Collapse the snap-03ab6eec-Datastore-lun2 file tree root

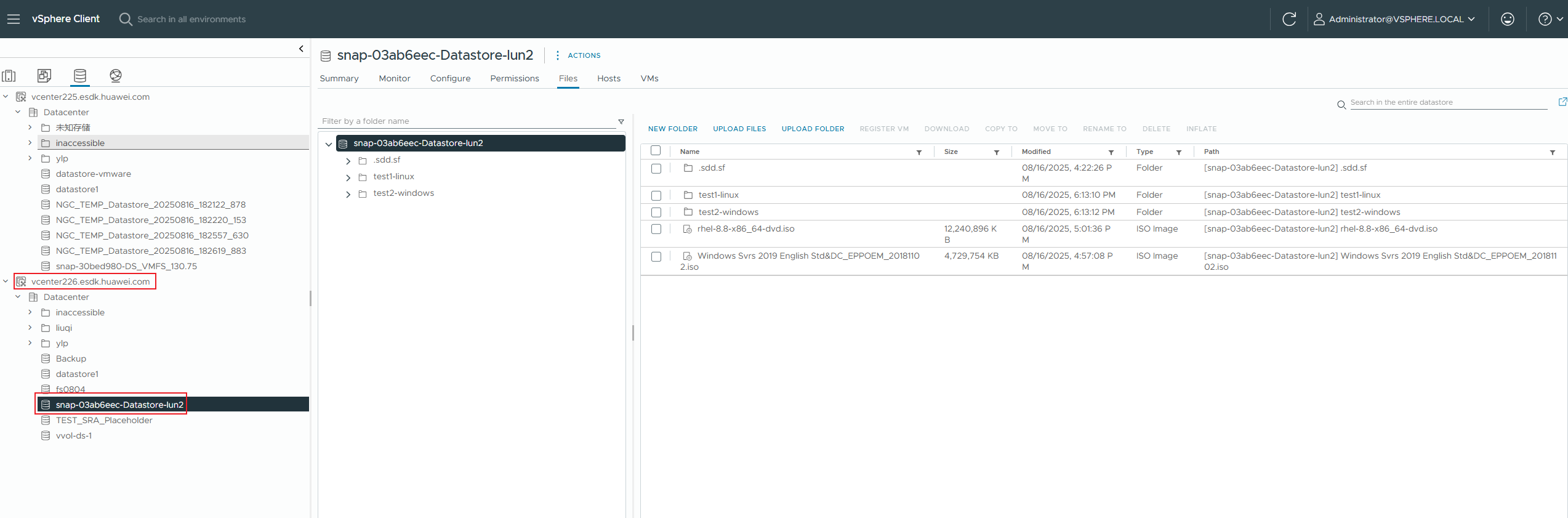click(329, 144)
